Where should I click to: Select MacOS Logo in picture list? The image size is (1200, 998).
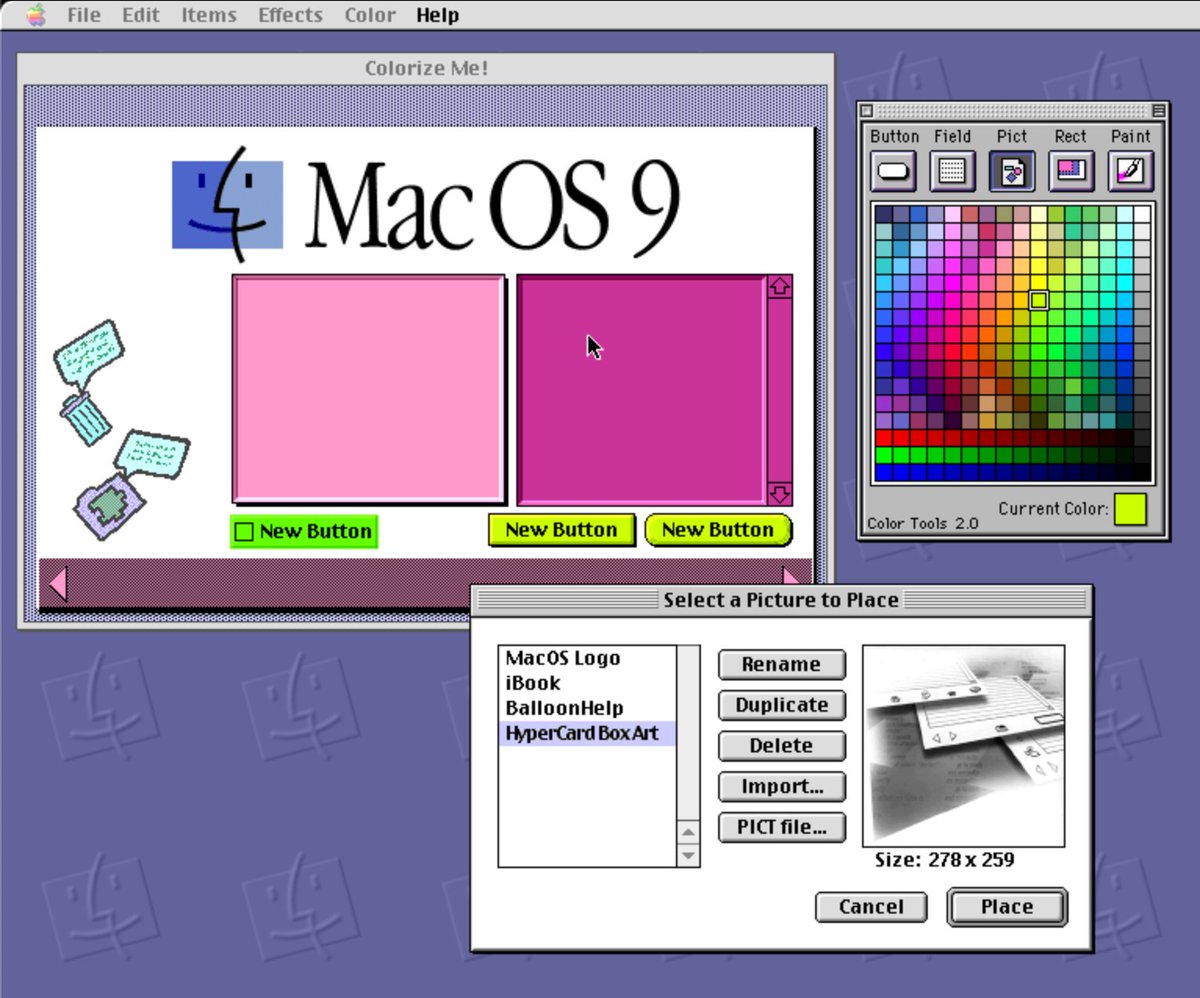tap(587, 658)
